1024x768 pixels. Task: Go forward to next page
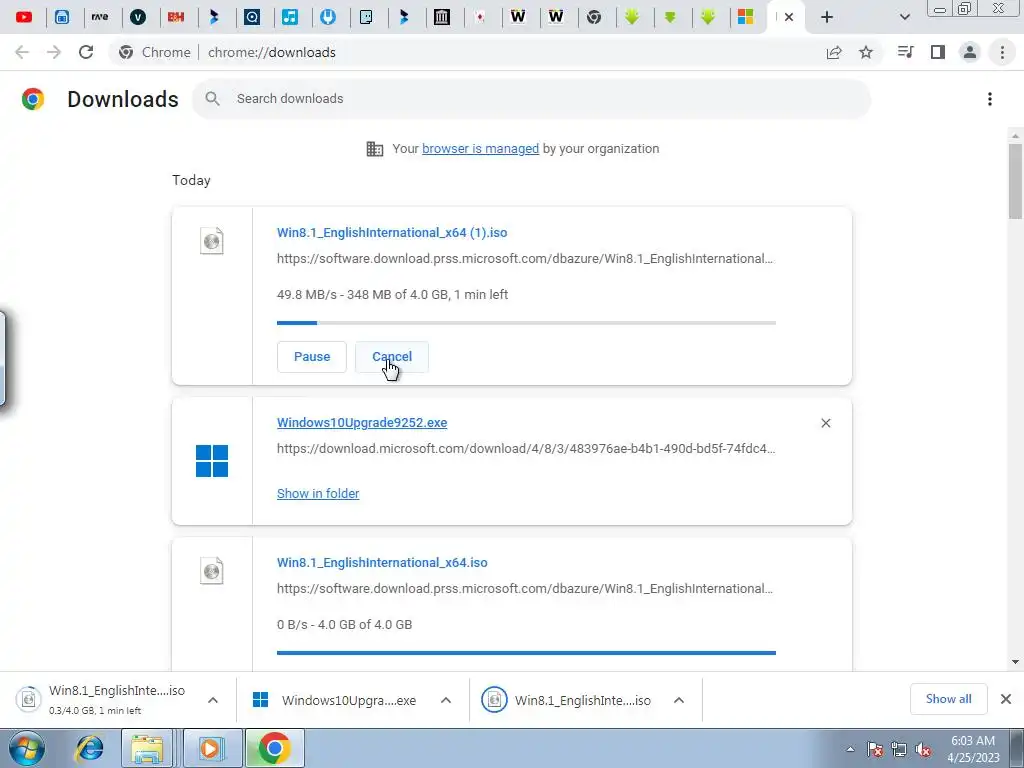pyautogui.click(x=54, y=52)
